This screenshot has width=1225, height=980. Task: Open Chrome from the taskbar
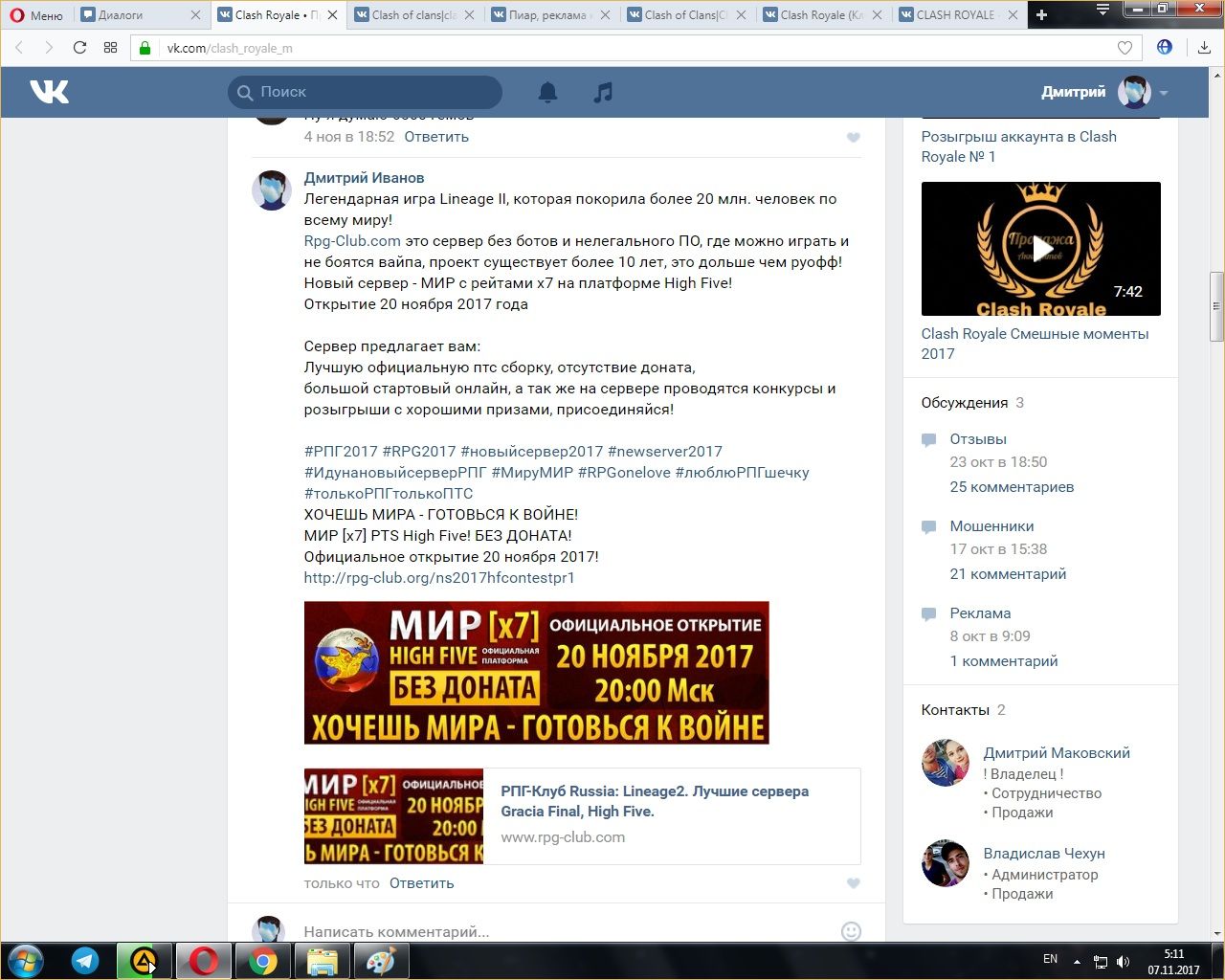[x=263, y=961]
